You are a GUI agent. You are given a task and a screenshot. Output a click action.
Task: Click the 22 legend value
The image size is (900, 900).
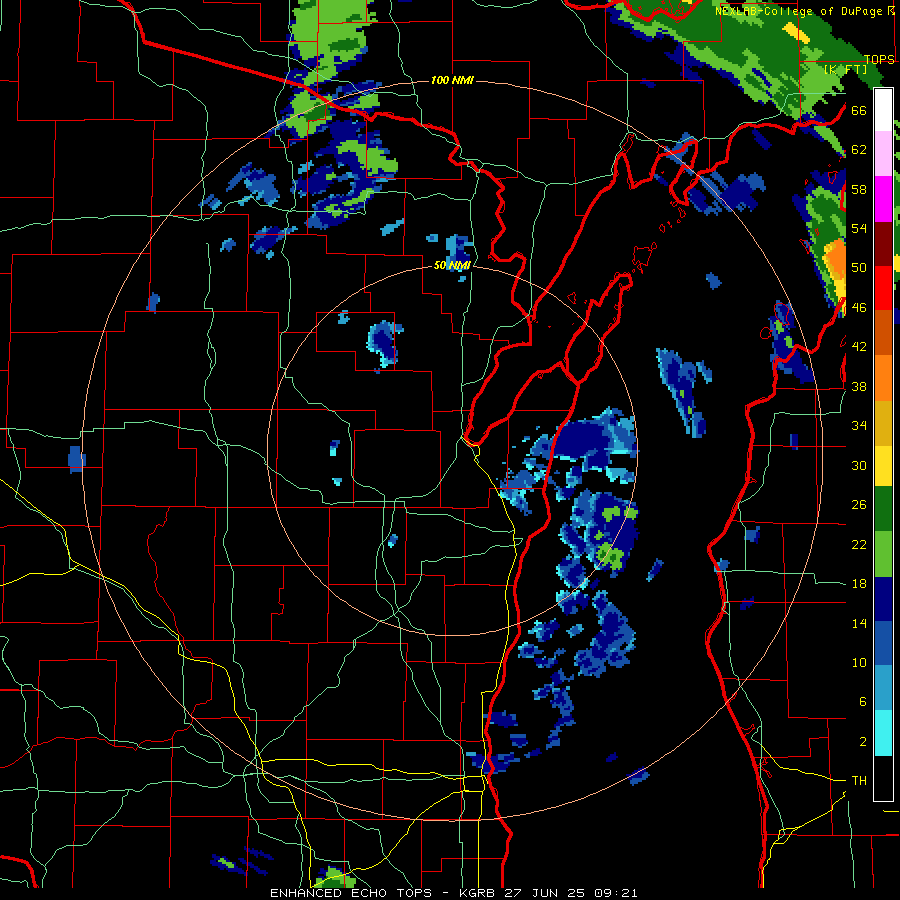click(859, 545)
